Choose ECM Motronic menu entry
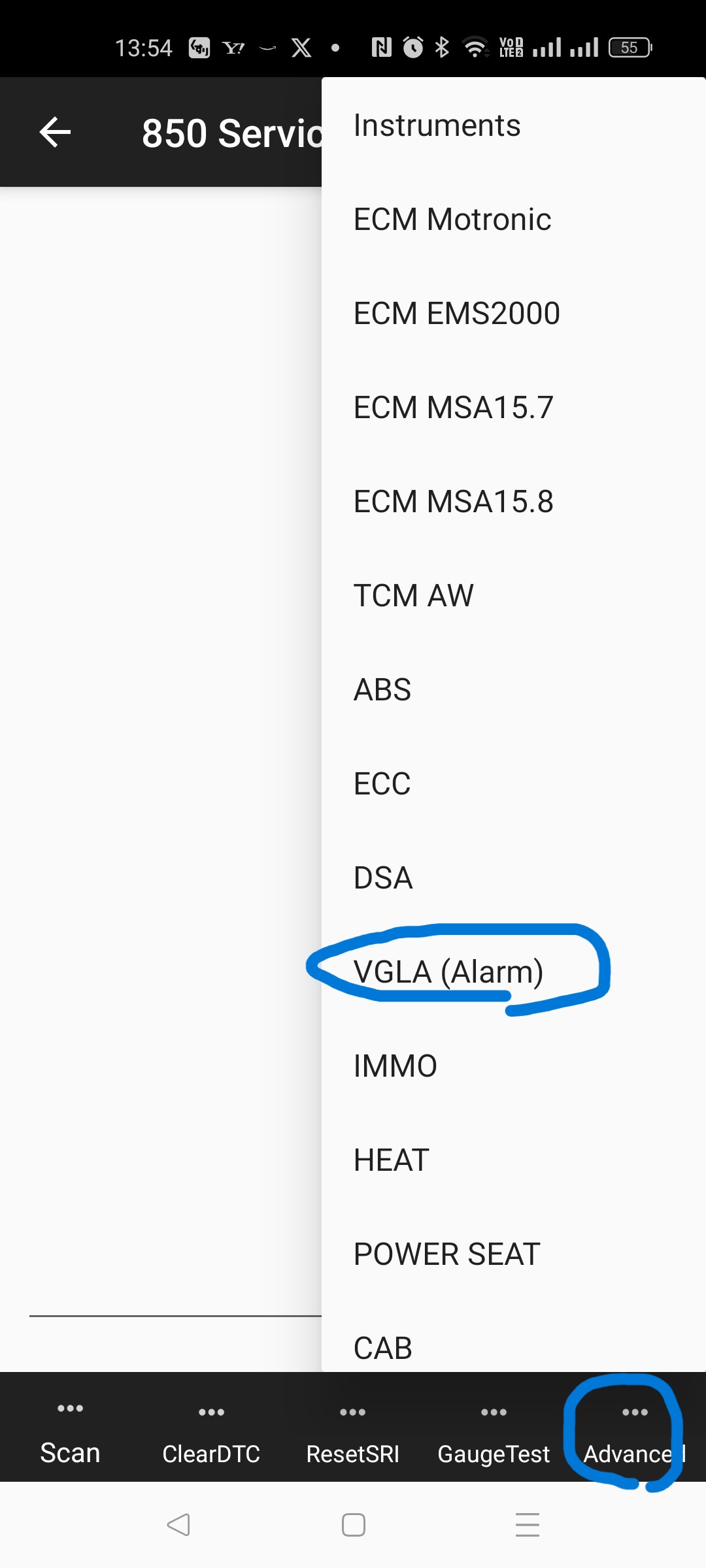 (x=452, y=220)
